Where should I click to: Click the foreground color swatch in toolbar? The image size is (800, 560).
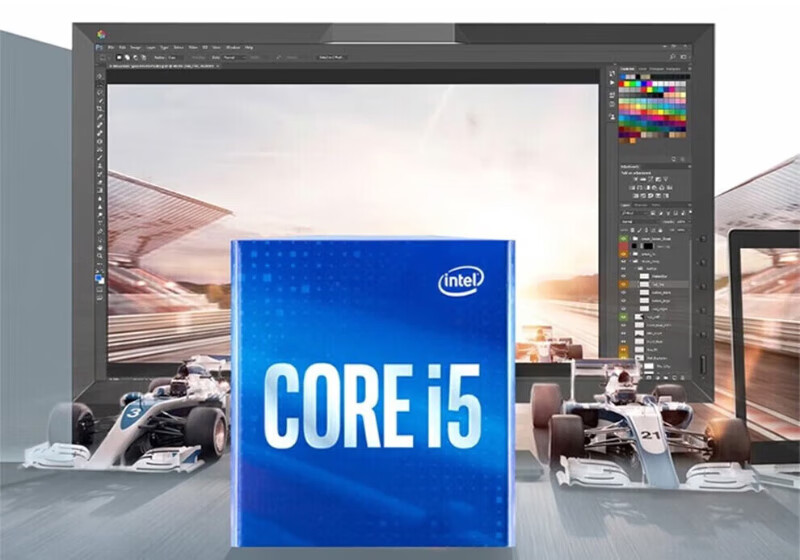pyautogui.click(x=98, y=277)
